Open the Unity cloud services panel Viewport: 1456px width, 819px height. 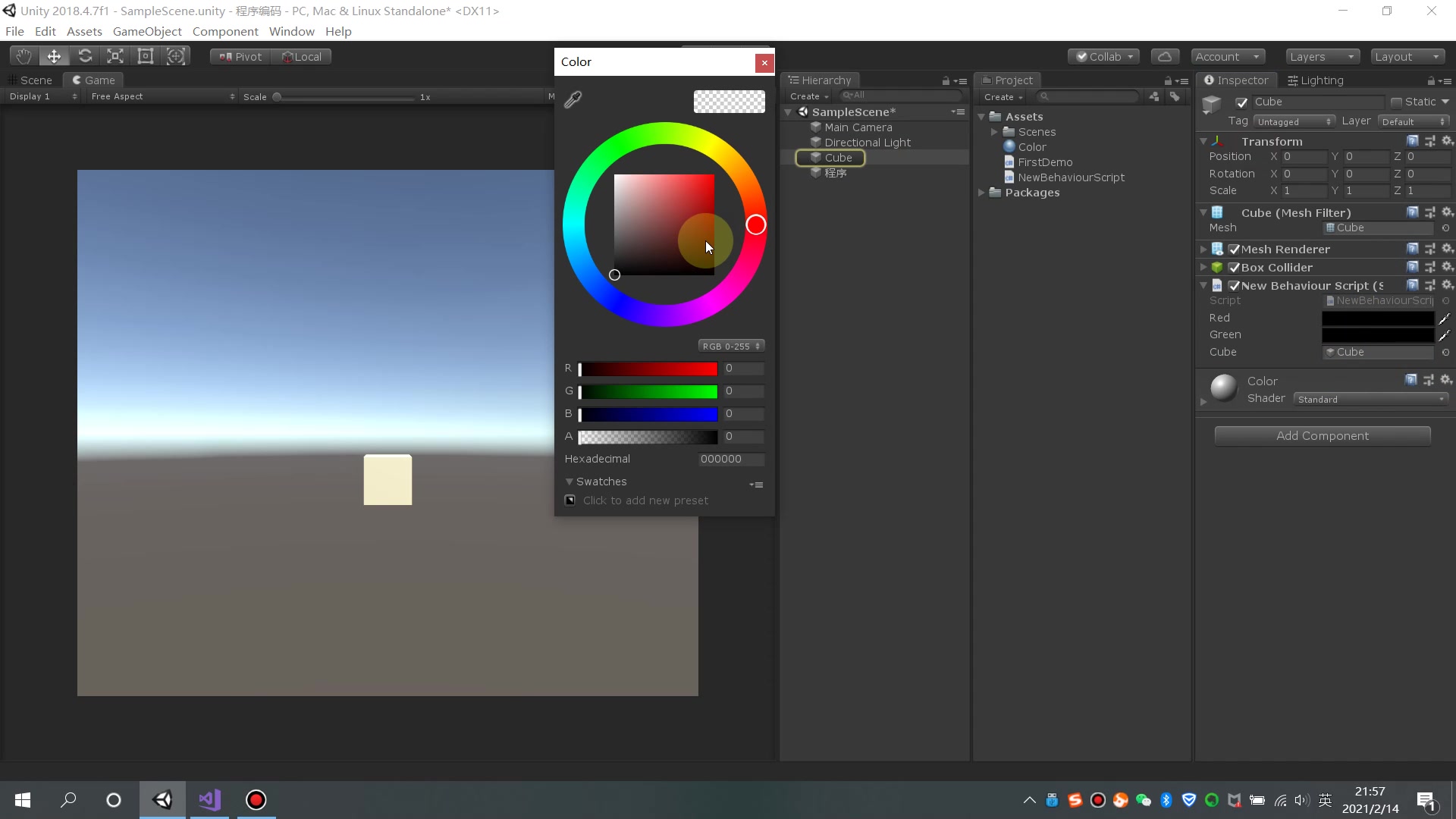(x=1165, y=55)
